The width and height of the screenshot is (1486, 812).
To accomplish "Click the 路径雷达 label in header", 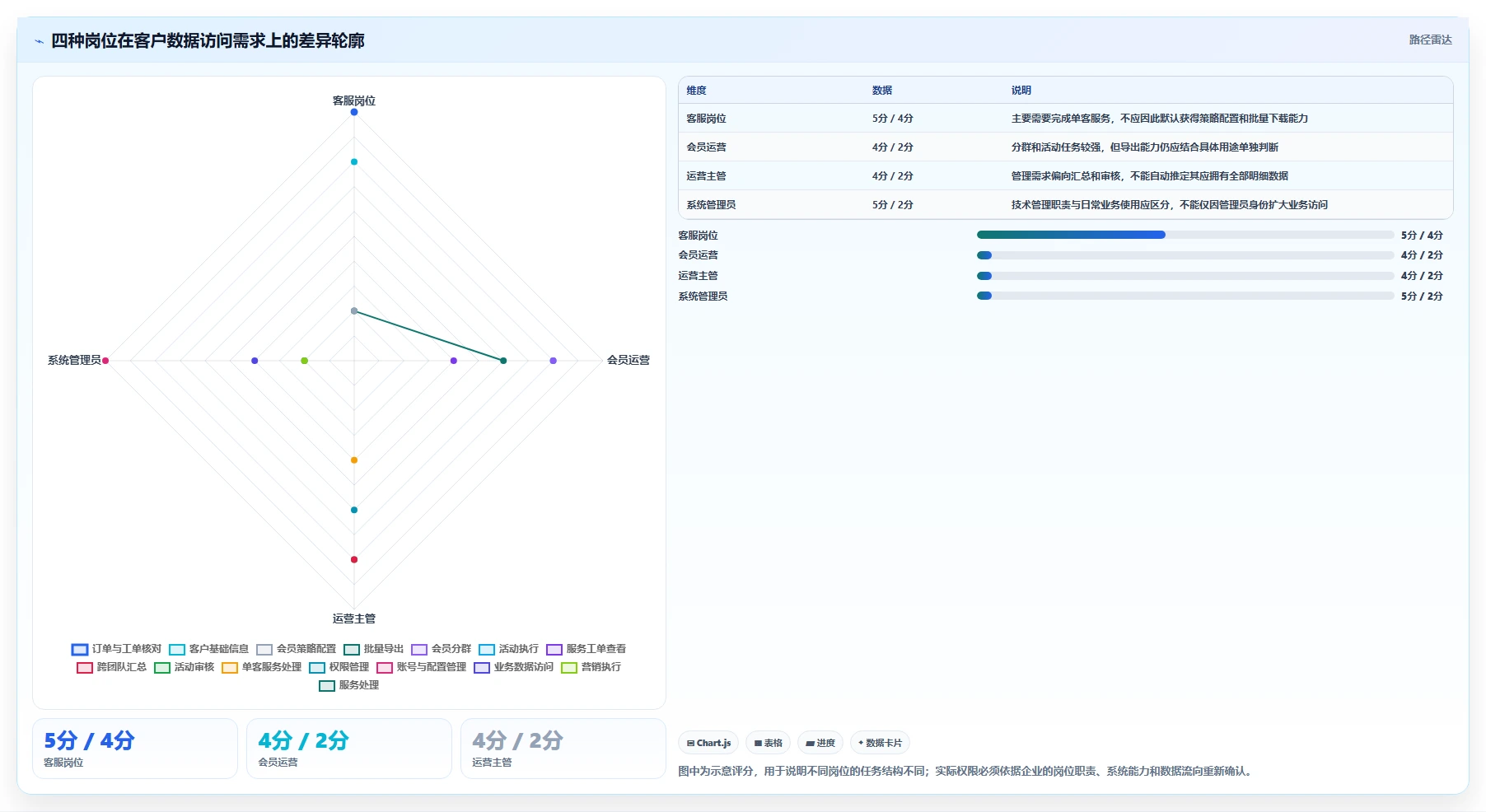I will 1430,40.
